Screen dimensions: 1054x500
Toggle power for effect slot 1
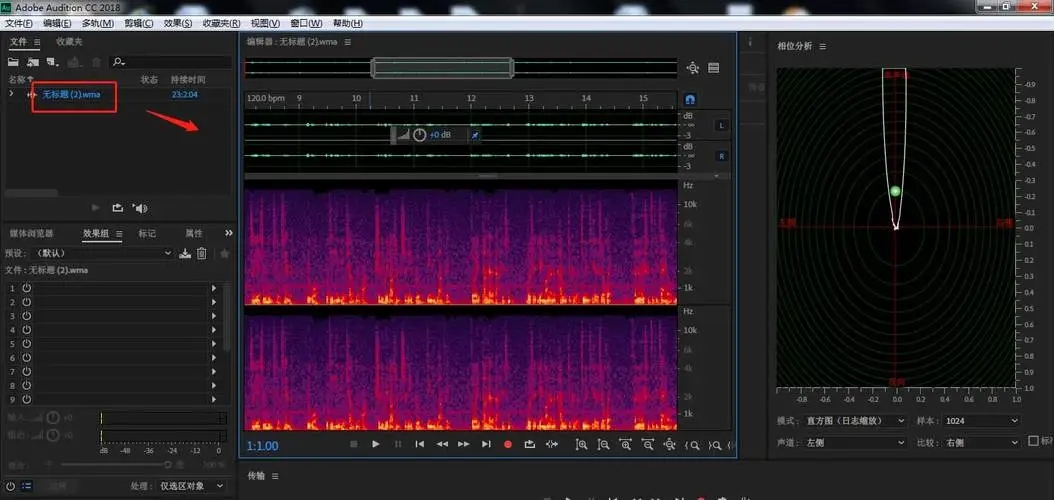click(x=27, y=288)
